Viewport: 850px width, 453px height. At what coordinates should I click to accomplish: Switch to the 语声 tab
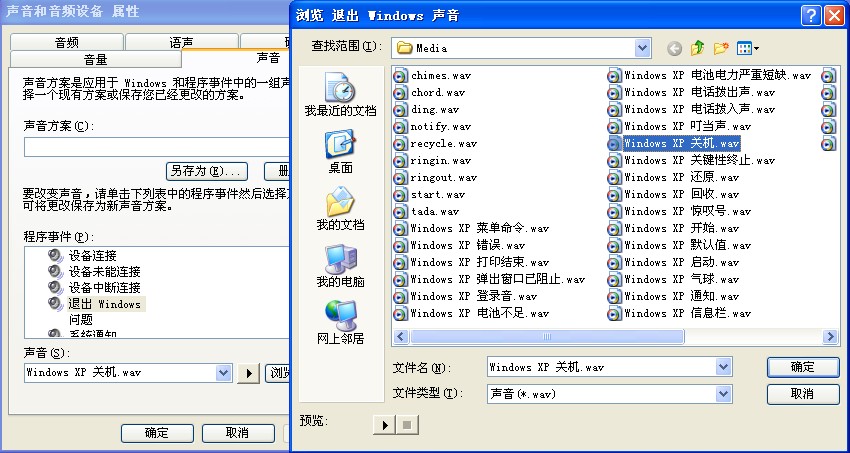182,42
